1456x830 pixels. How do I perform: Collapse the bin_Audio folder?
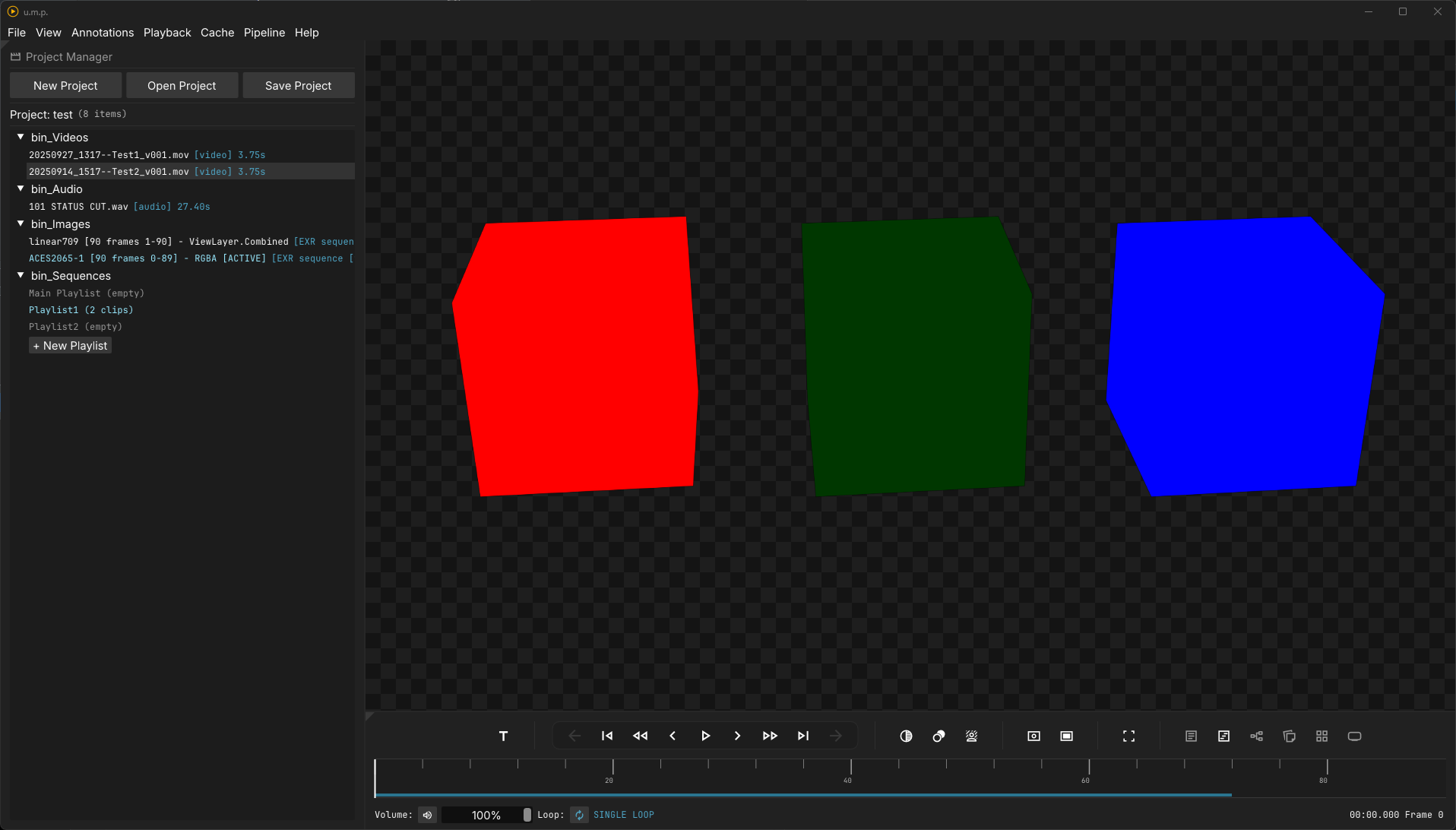point(21,188)
